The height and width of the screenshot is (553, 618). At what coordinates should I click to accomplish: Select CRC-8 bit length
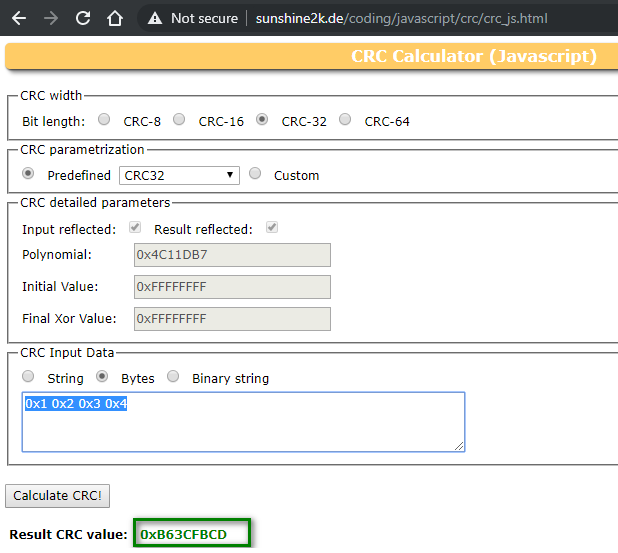click(104, 120)
